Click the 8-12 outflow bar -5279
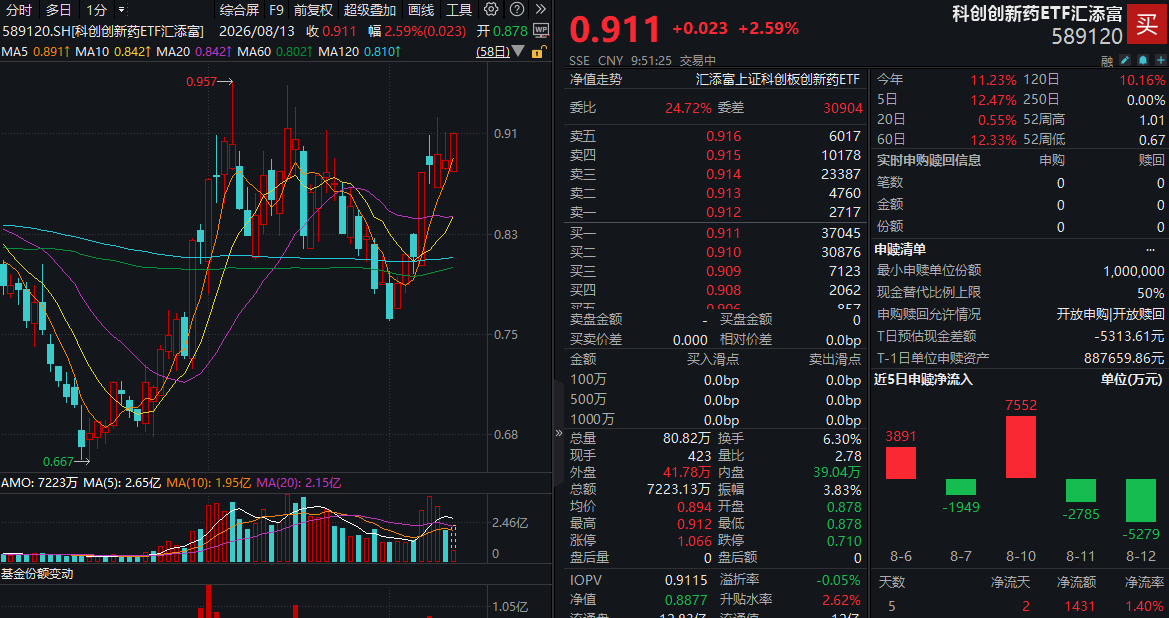 pos(1141,500)
